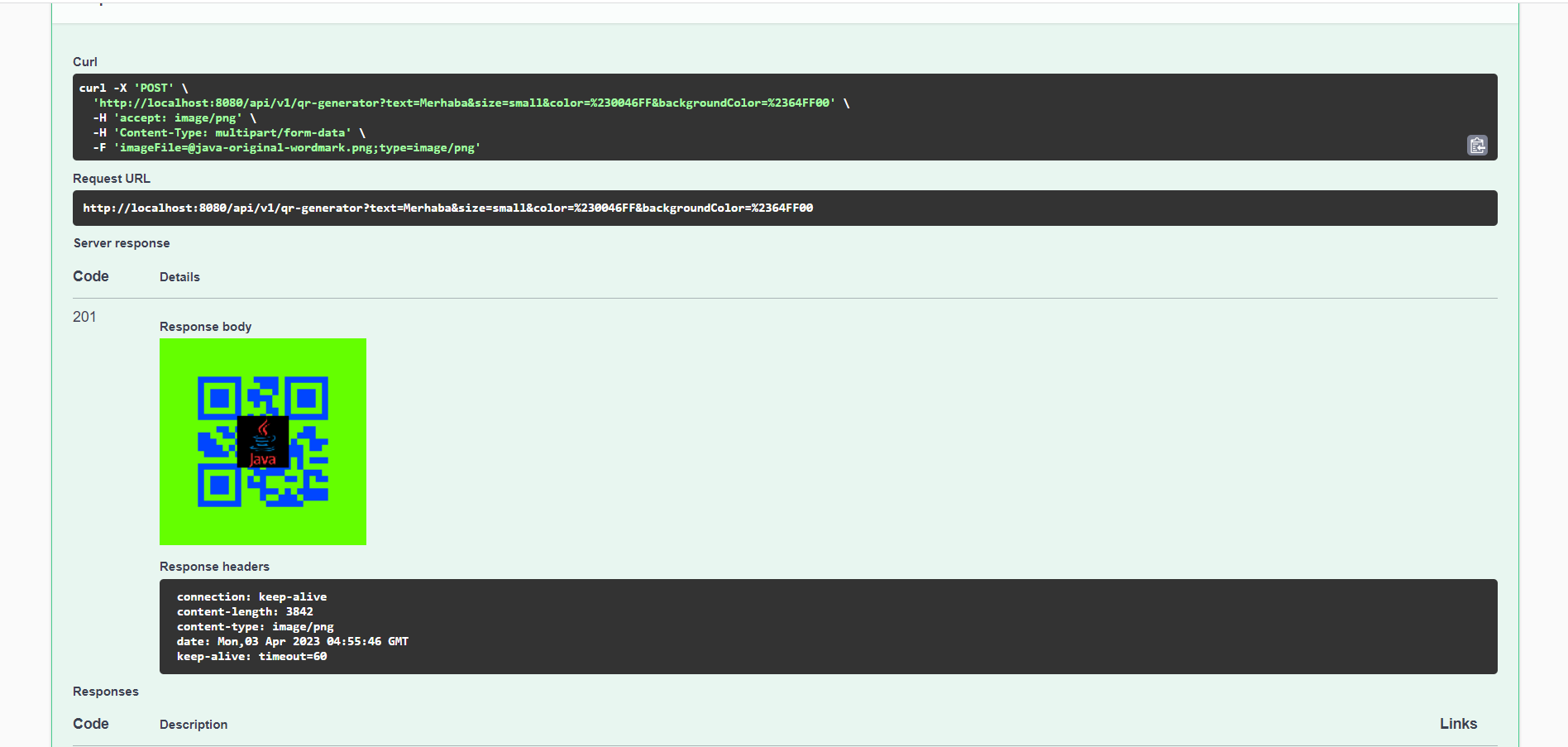Click the 'Server response' heading
Viewport: 1568px width, 747px height.
click(x=122, y=243)
